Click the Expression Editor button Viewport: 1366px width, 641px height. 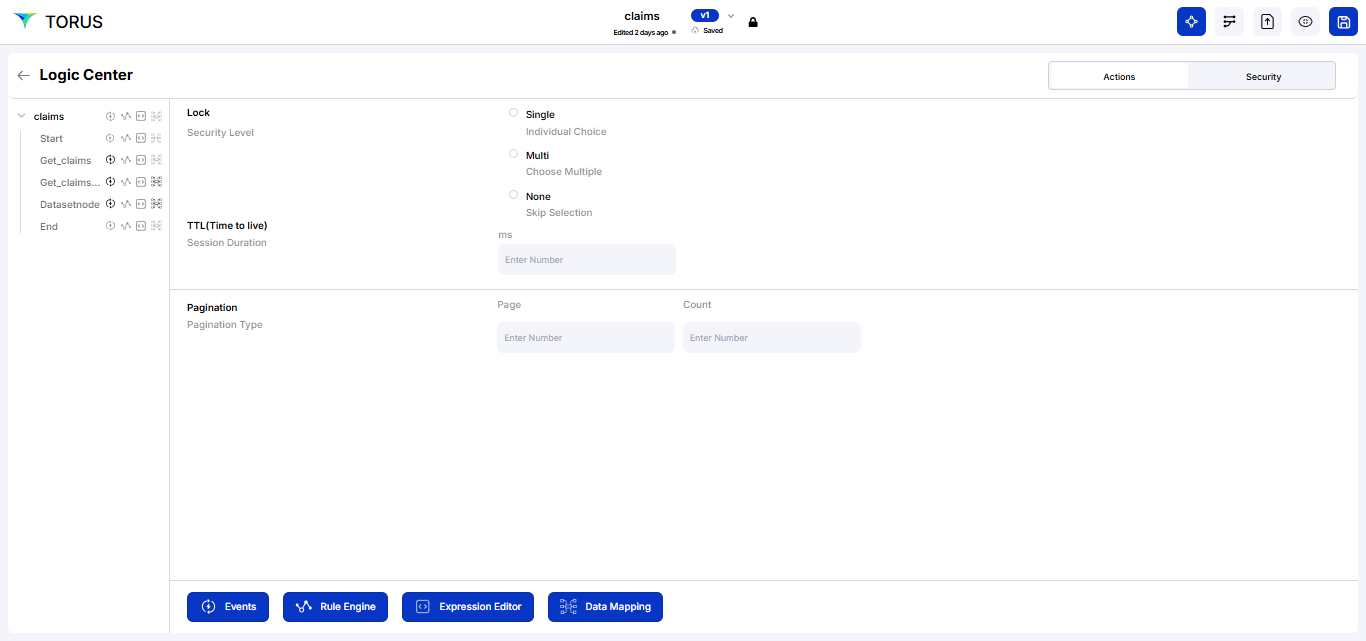click(x=468, y=607)
